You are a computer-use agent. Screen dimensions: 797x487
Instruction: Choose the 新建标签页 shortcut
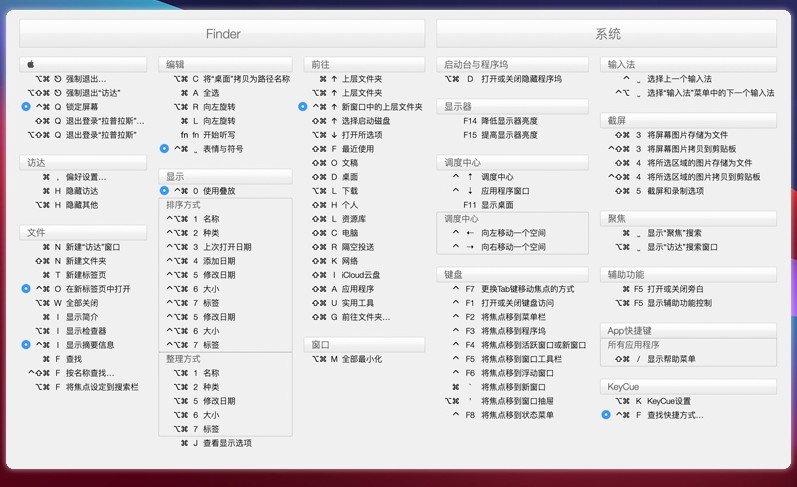[x=74, y=275]
